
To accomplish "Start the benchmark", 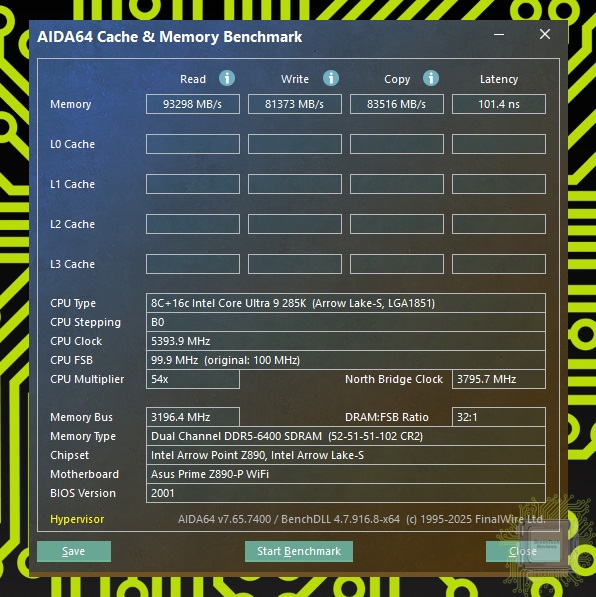I will [x=299, y=551].
